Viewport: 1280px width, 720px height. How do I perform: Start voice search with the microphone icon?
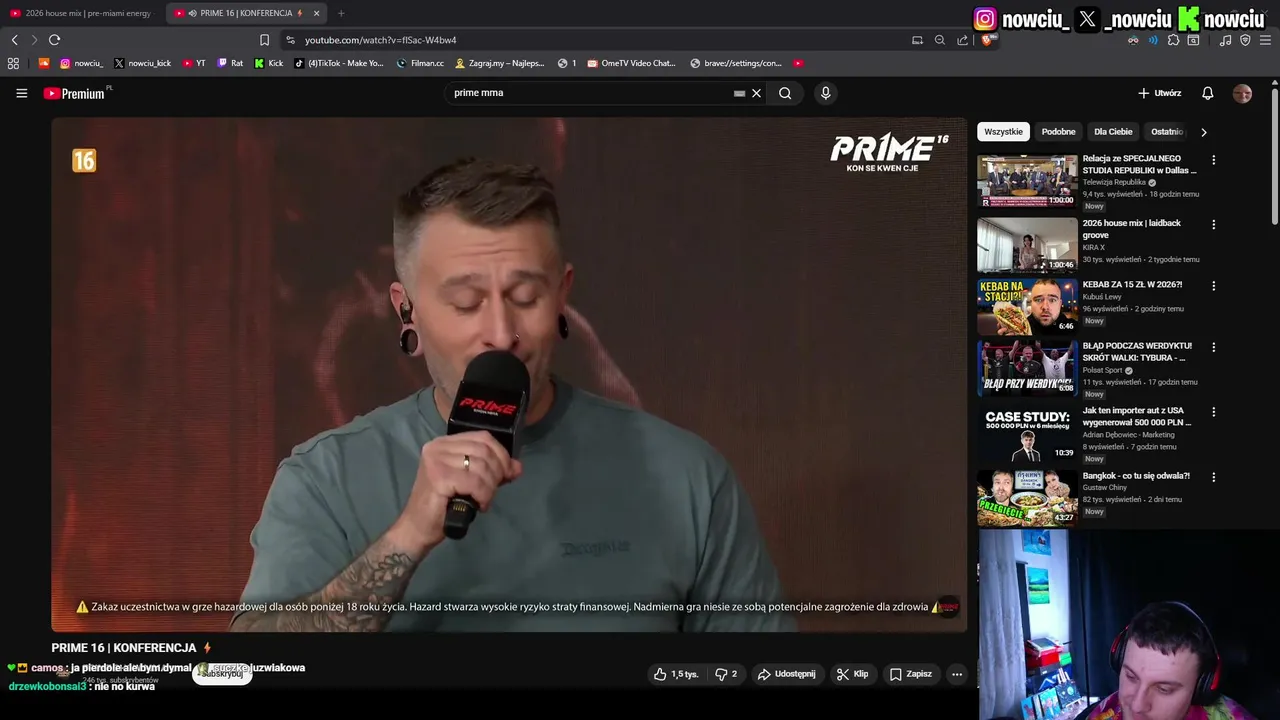tap(825, 93)
